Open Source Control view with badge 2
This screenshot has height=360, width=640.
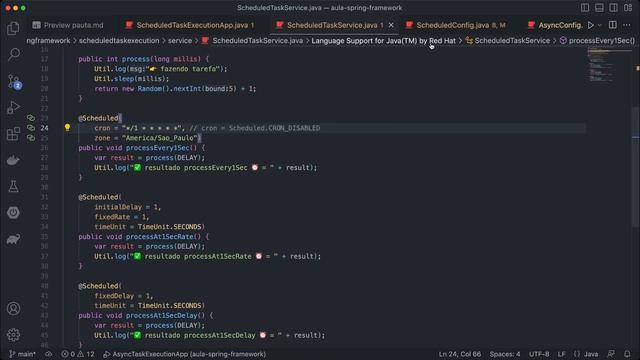14,81
